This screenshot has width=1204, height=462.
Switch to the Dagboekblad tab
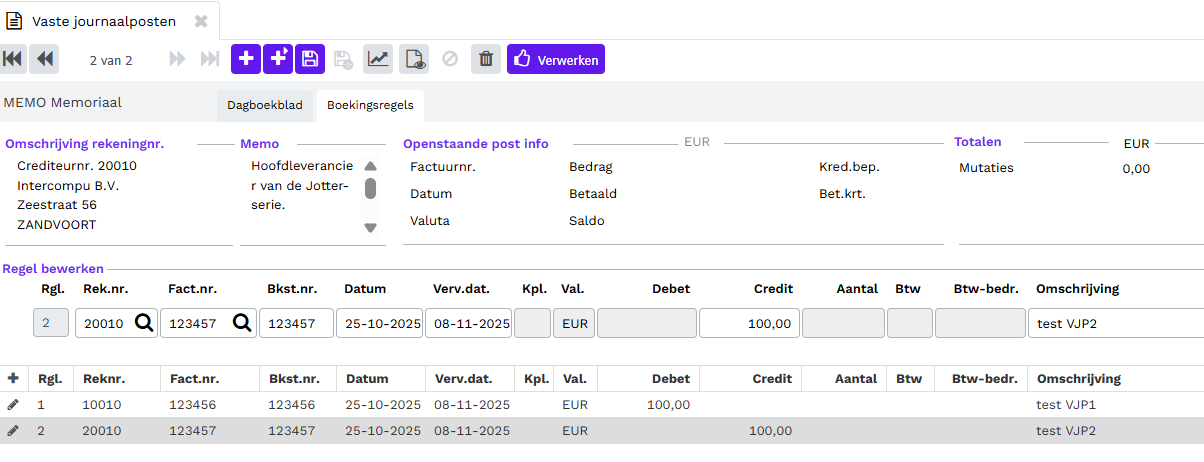(x=264, y=105)
